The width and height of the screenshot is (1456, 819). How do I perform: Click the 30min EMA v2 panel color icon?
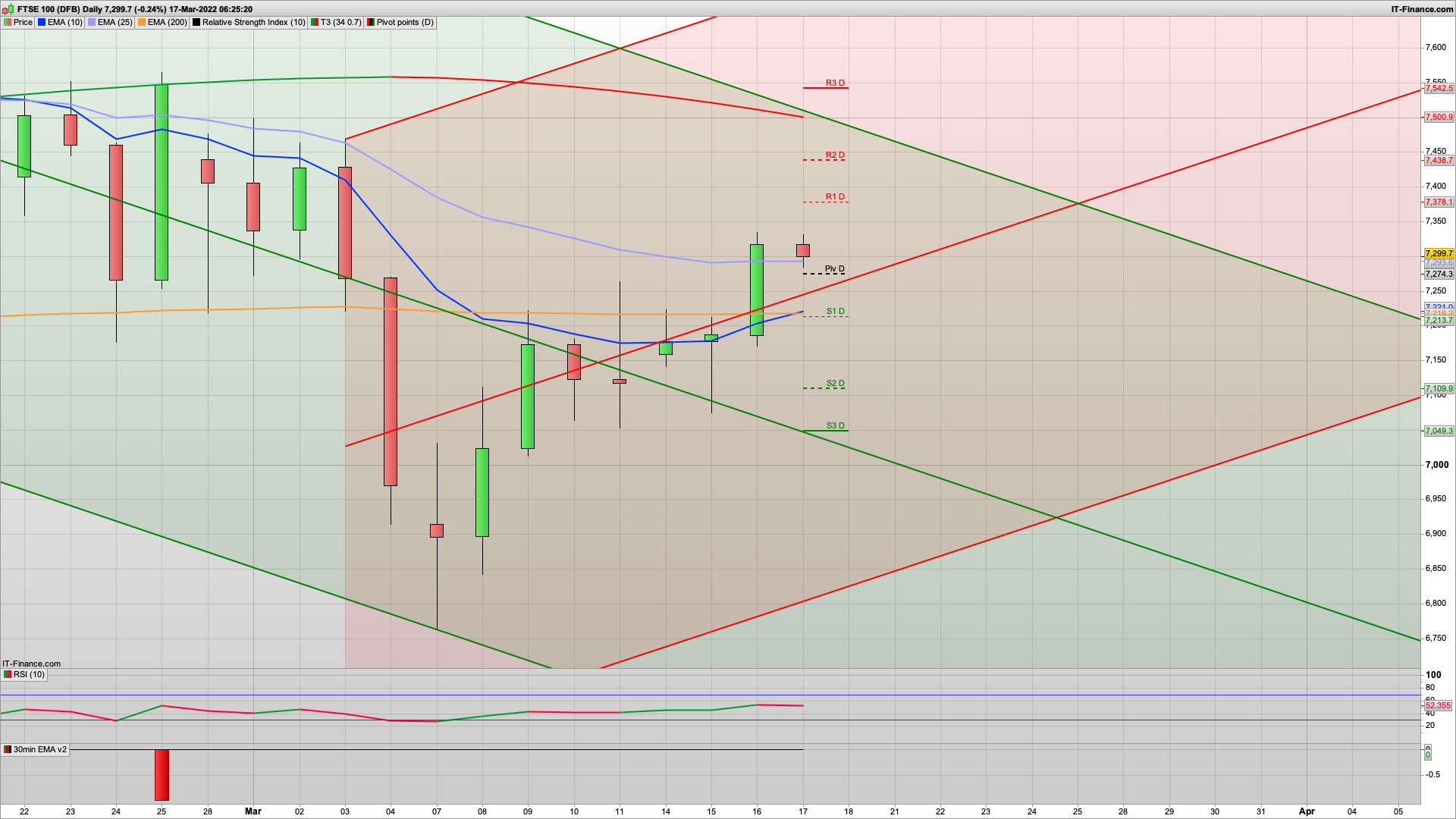point(8,750)
